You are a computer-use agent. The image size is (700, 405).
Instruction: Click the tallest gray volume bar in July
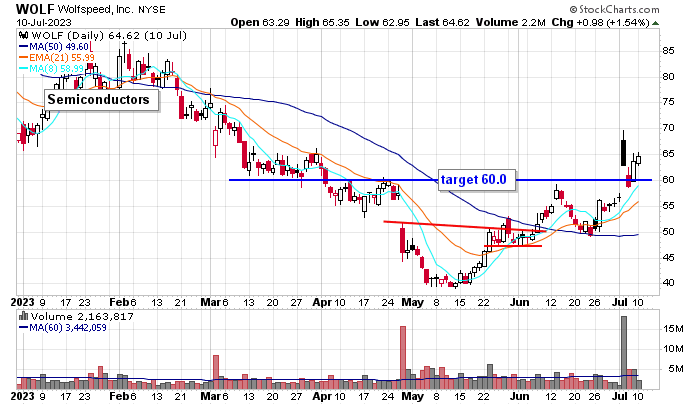point(624,353)
